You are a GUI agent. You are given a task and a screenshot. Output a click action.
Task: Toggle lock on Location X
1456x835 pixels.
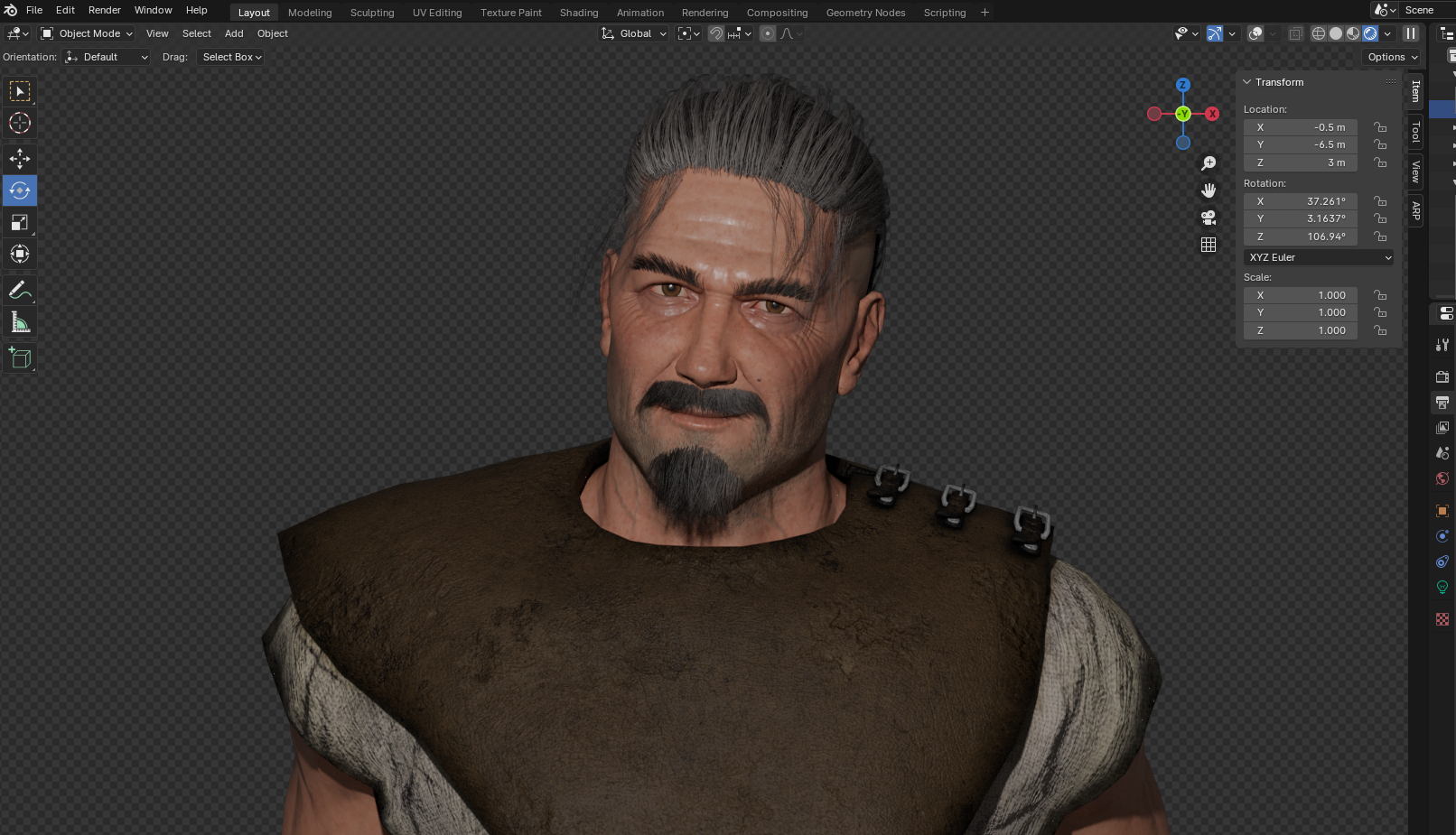point(1380,127)
